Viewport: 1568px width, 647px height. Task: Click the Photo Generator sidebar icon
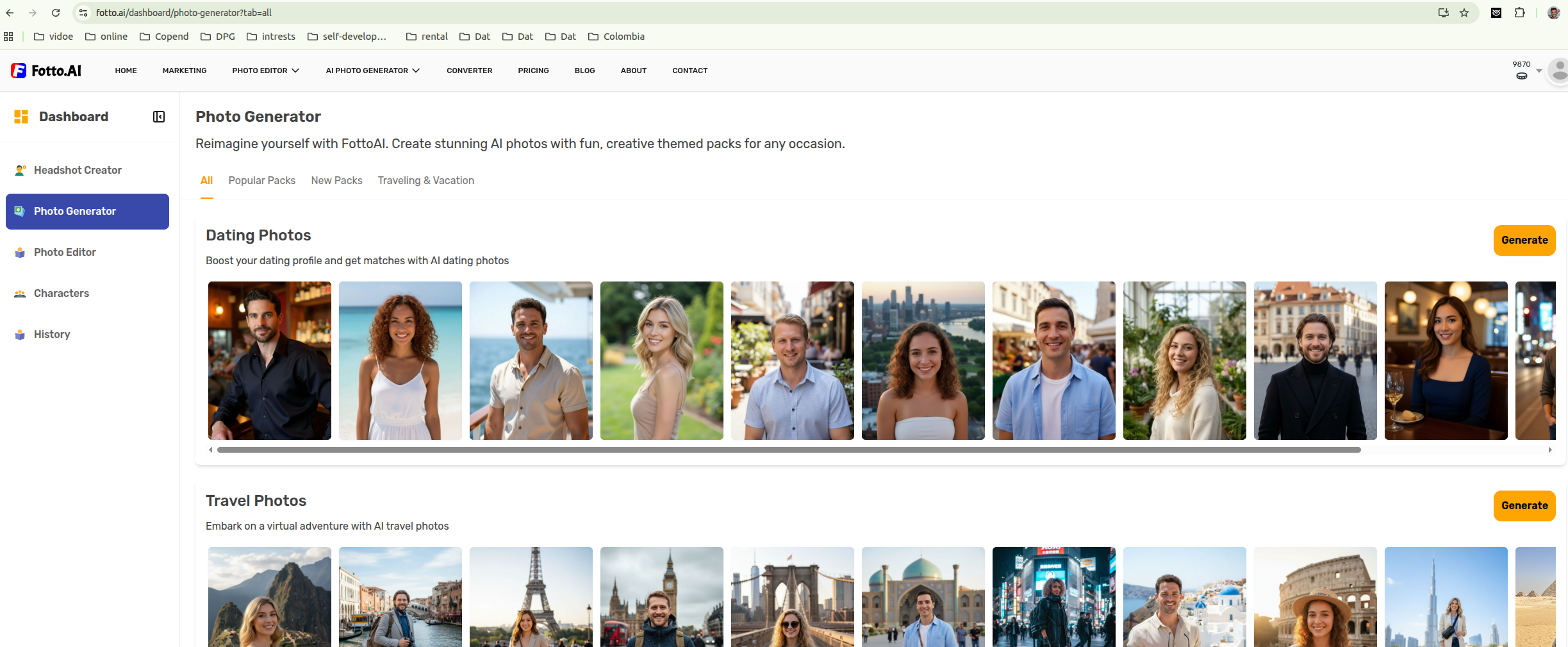[x=20, y=211]
